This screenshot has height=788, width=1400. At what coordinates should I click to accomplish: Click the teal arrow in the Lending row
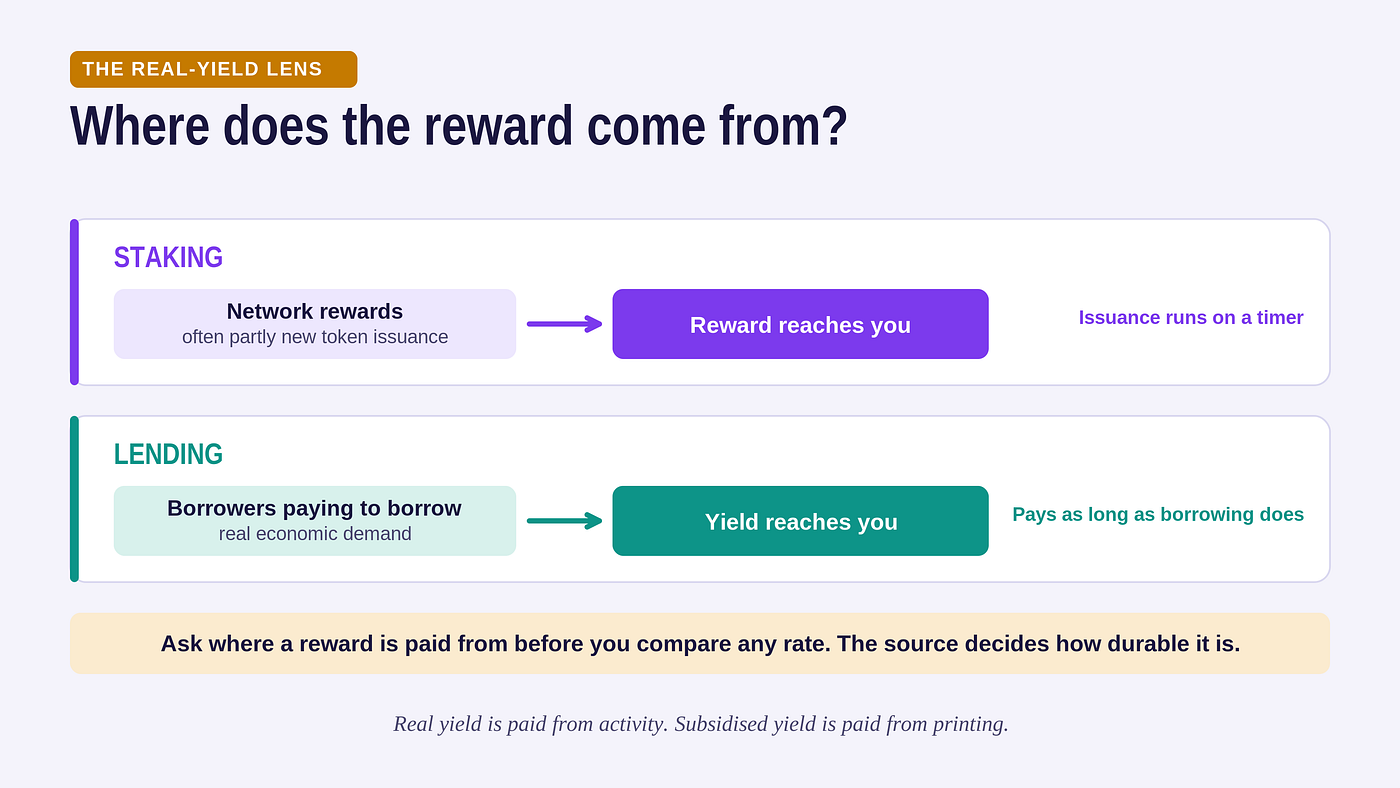565,521
